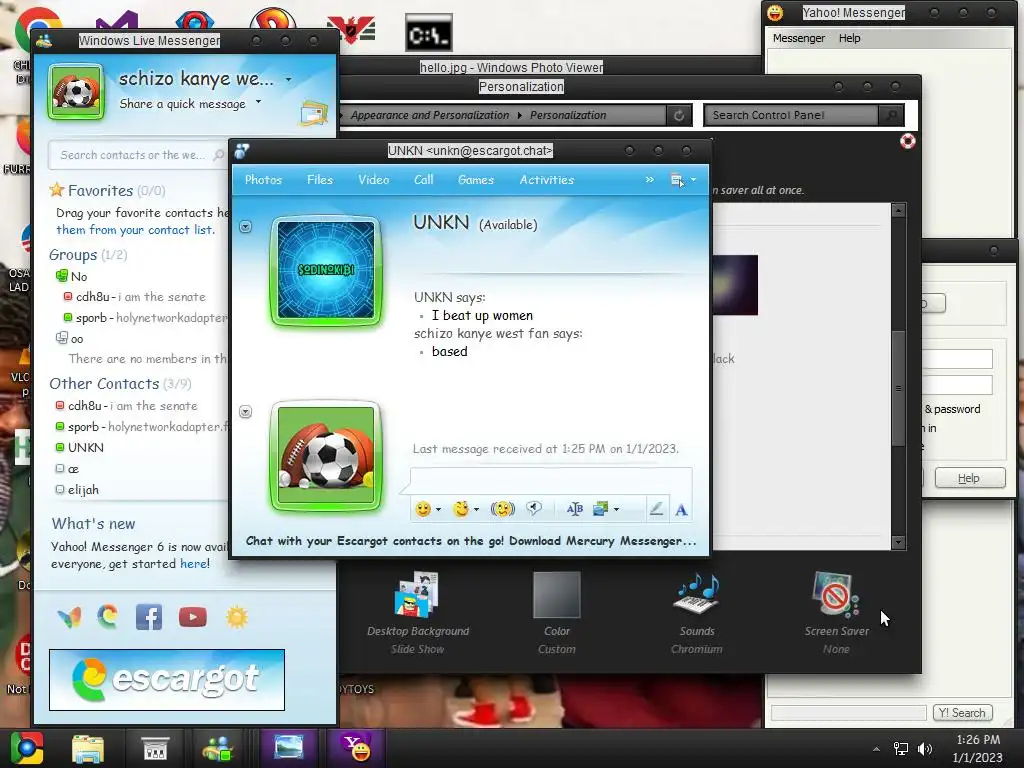Click the network icon in system tray
1024x768 pixels.
point(901,748)
